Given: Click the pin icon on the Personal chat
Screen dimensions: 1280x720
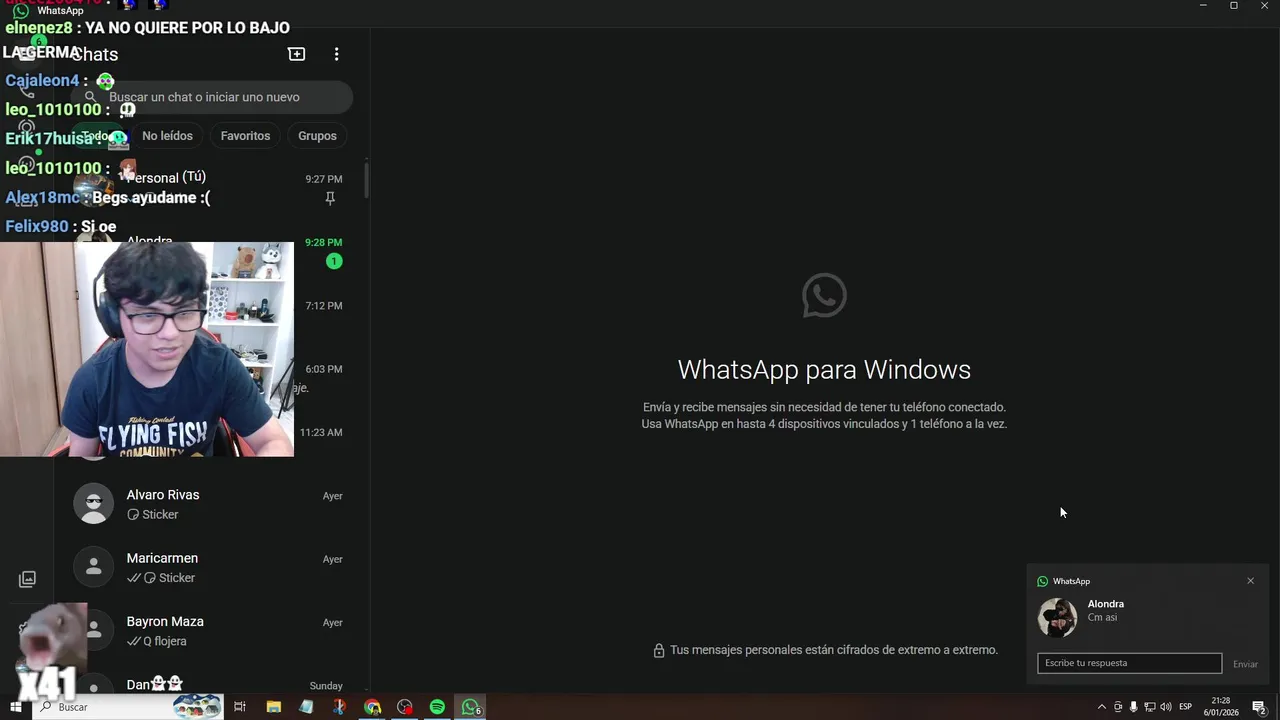Looking at the screenshot, I should coord(330,198).
